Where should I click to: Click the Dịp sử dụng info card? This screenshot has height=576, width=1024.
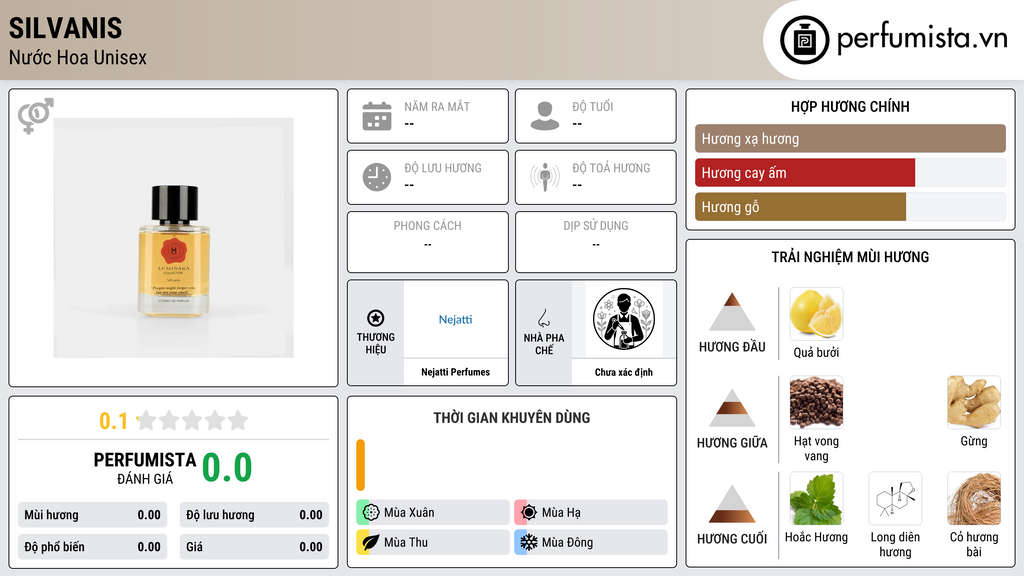(x=596, y=242)
